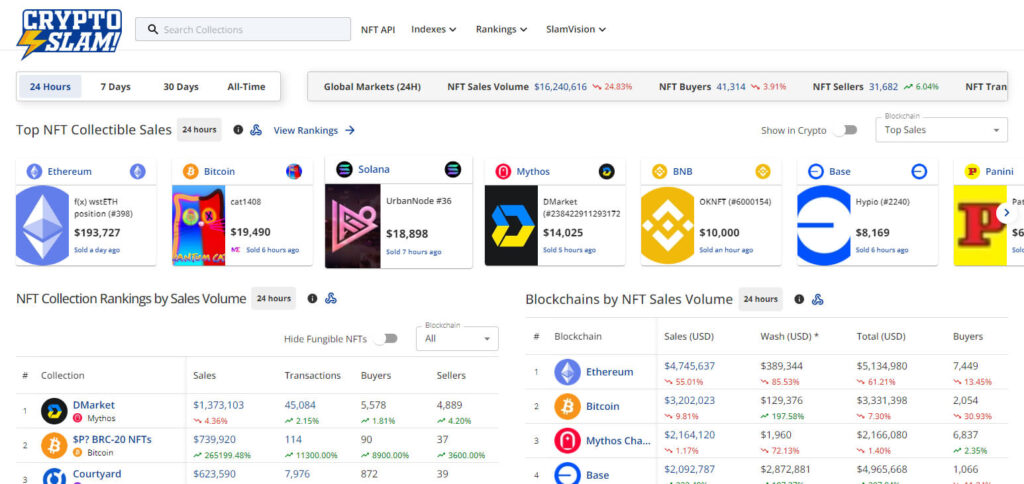The width and height of the screenshot is (1024, 484).
Task: Open the Mythos Chain blockchain link
Action: click(618, 441)
